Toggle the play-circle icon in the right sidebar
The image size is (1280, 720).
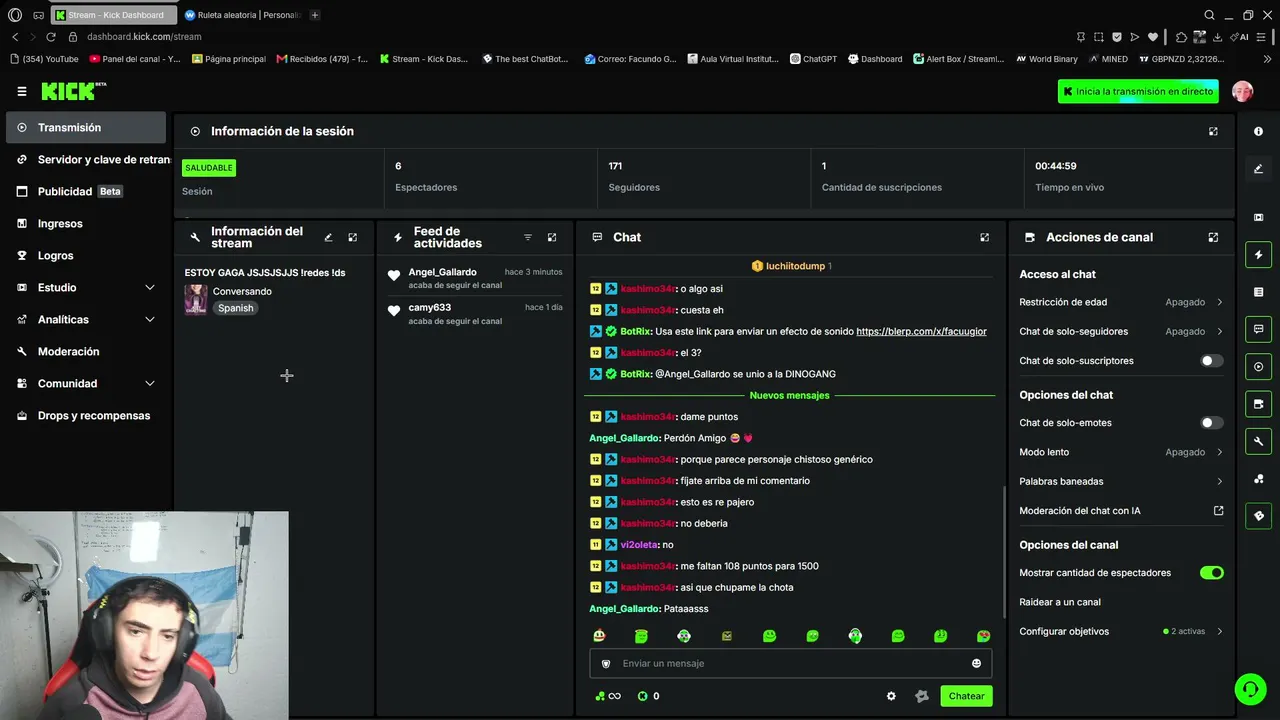1258,367
